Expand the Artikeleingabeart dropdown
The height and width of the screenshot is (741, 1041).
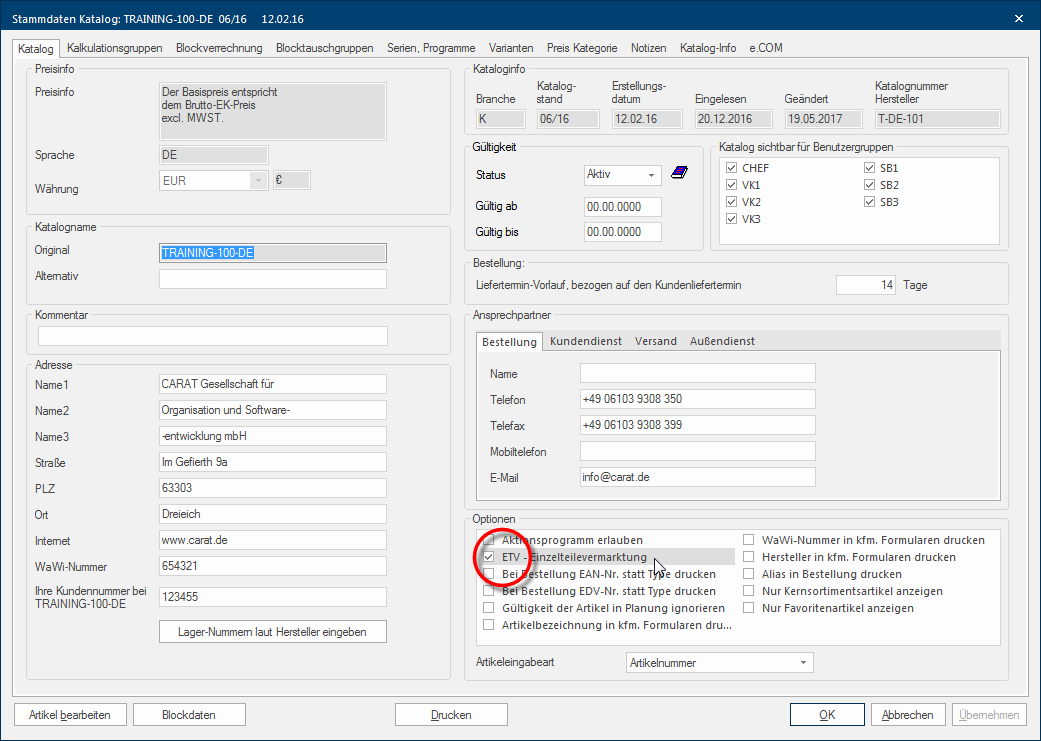click(x=719, y=662)
